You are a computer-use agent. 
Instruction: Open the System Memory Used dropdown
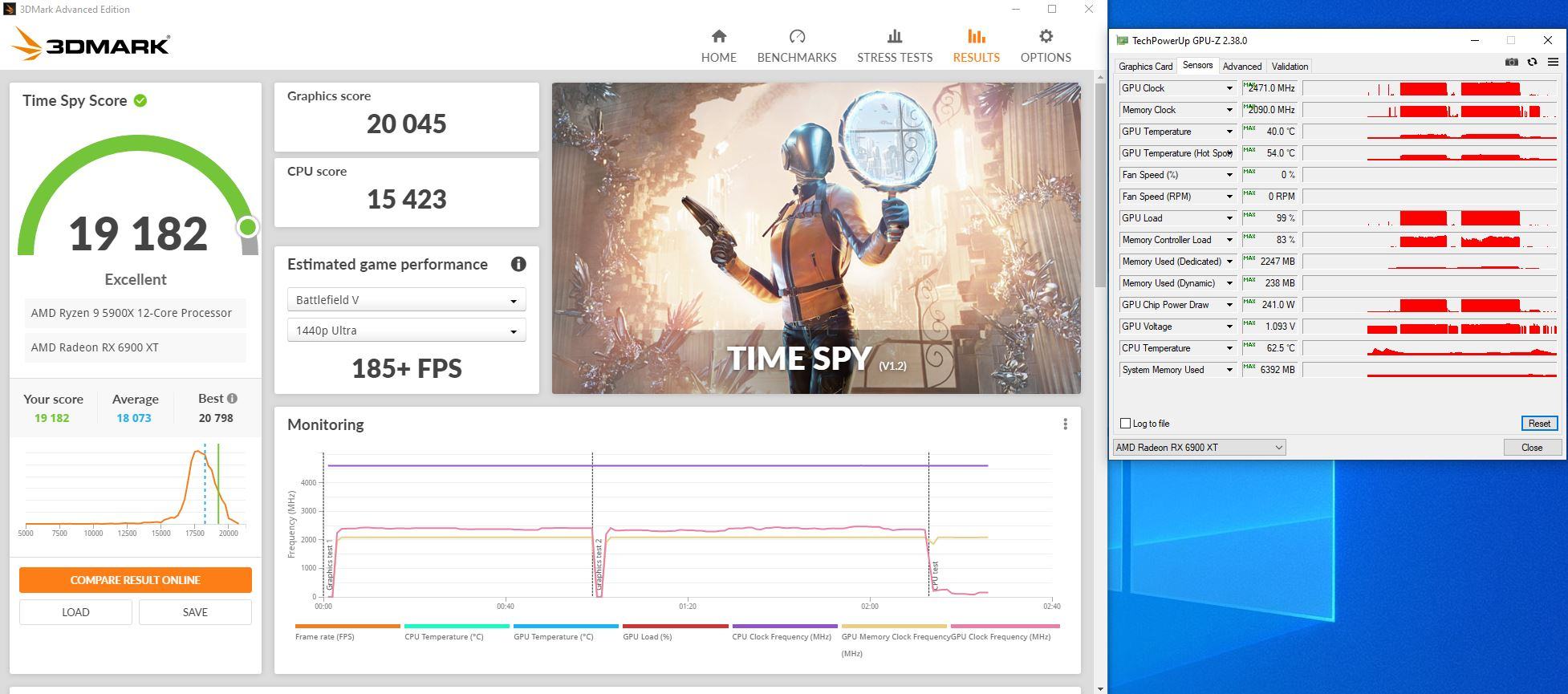click(x=1229, y=370)
